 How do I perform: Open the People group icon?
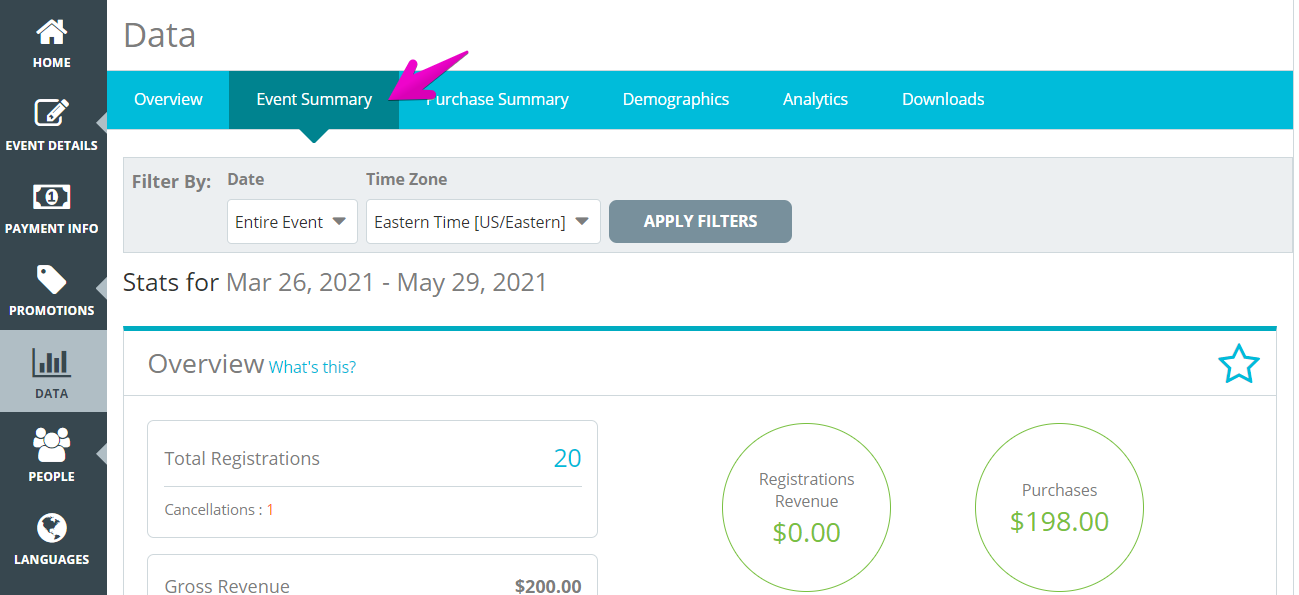pyautogui.click(x=52, y=445)
